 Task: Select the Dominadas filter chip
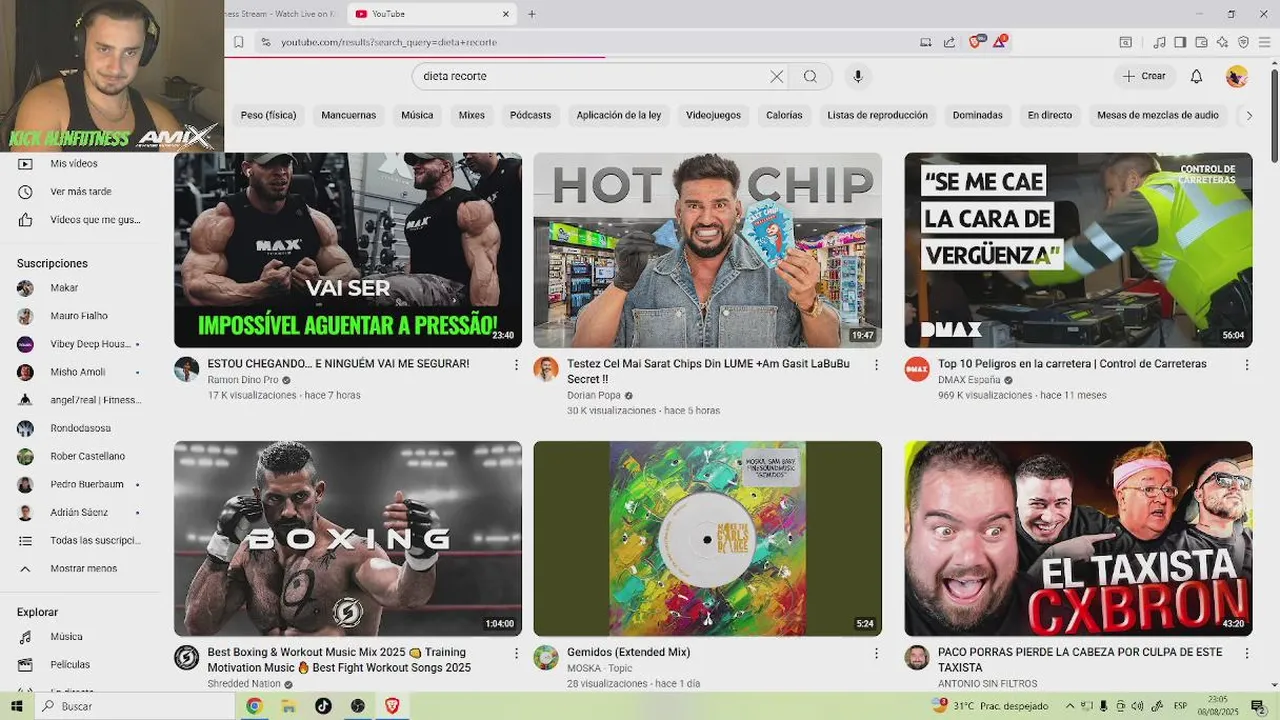tap(977, 115)
